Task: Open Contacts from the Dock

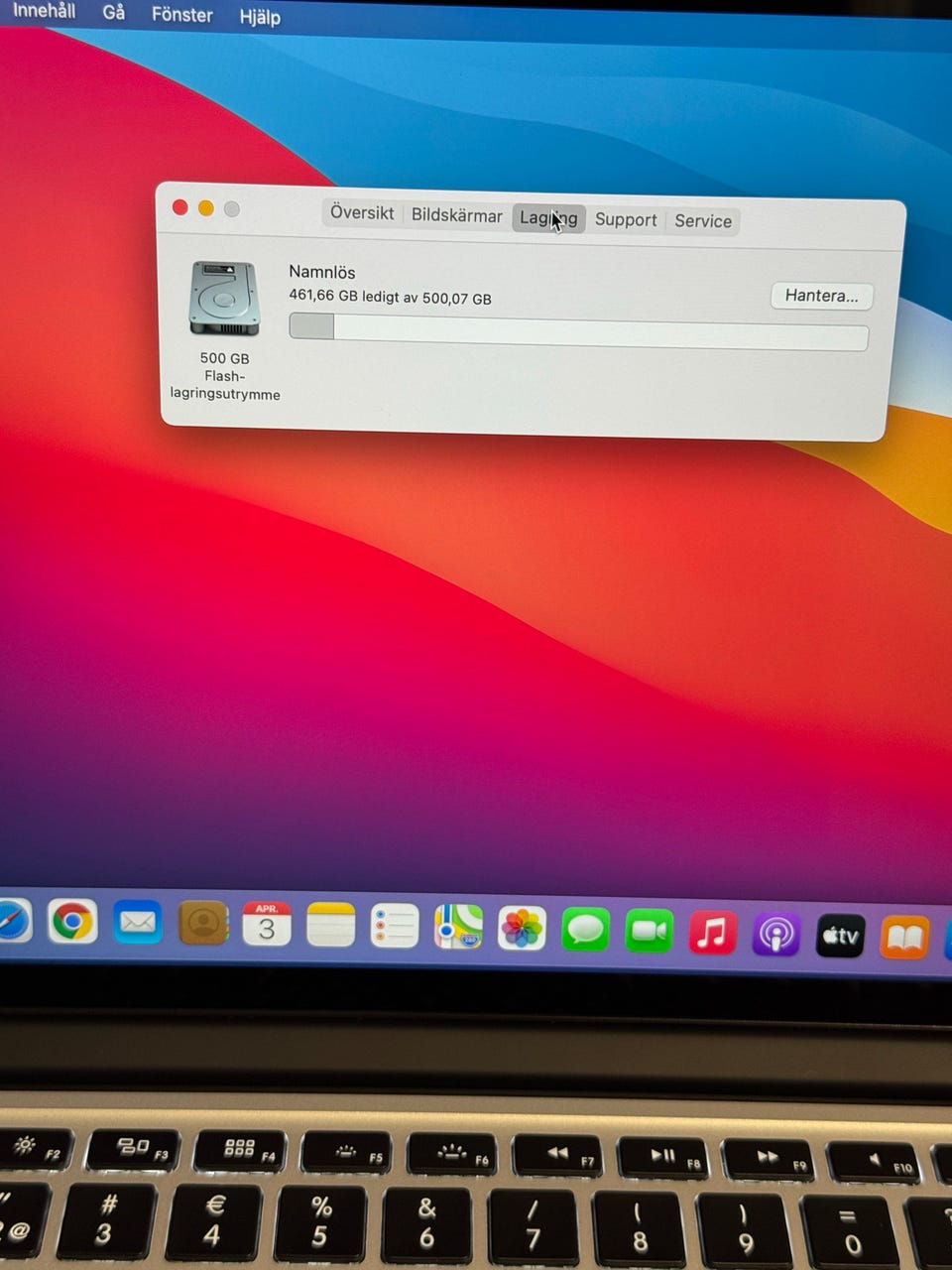Action: [202, 925]
